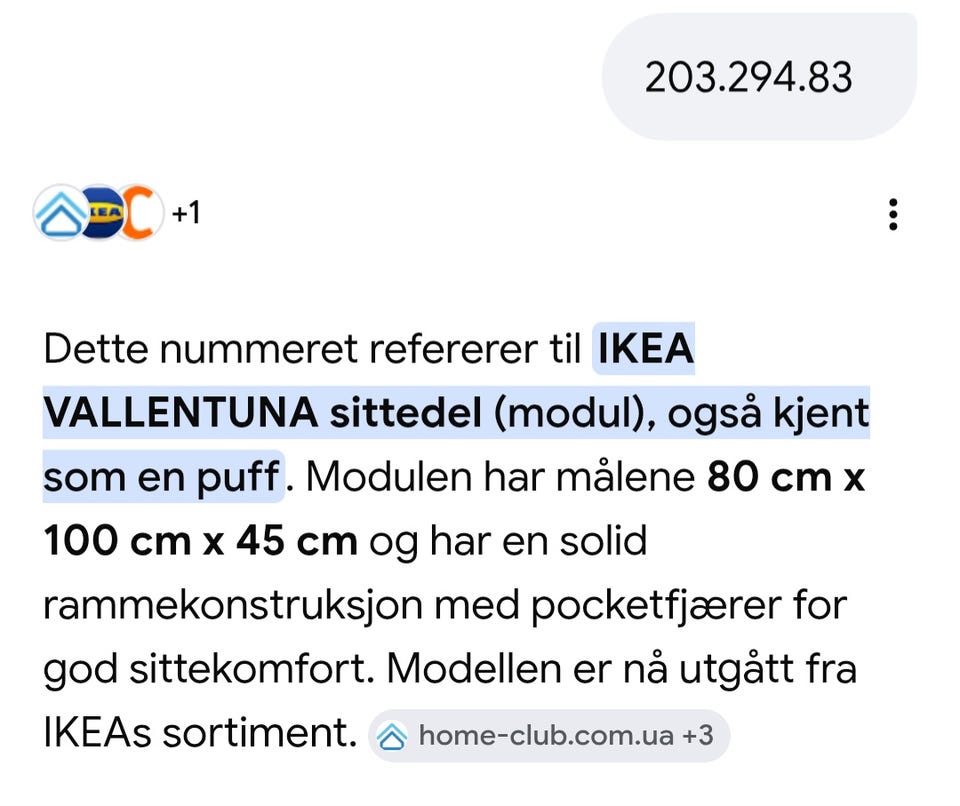The height and width of the screenshot is (806, 960).
Task: Expand the +3 sources count in chip
Action: pos(697,735)
